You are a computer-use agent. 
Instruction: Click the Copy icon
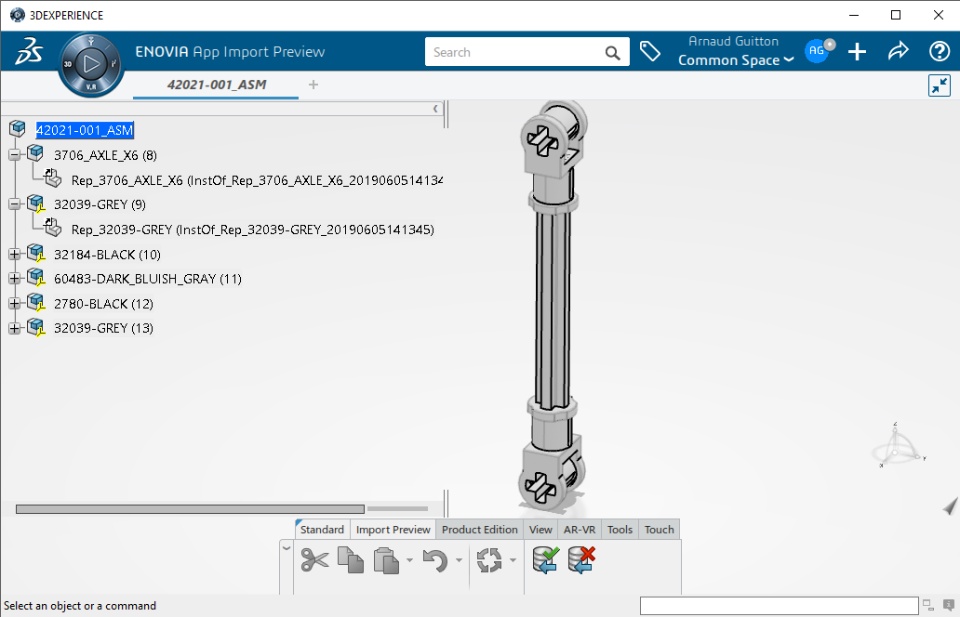tap(351, 560)
